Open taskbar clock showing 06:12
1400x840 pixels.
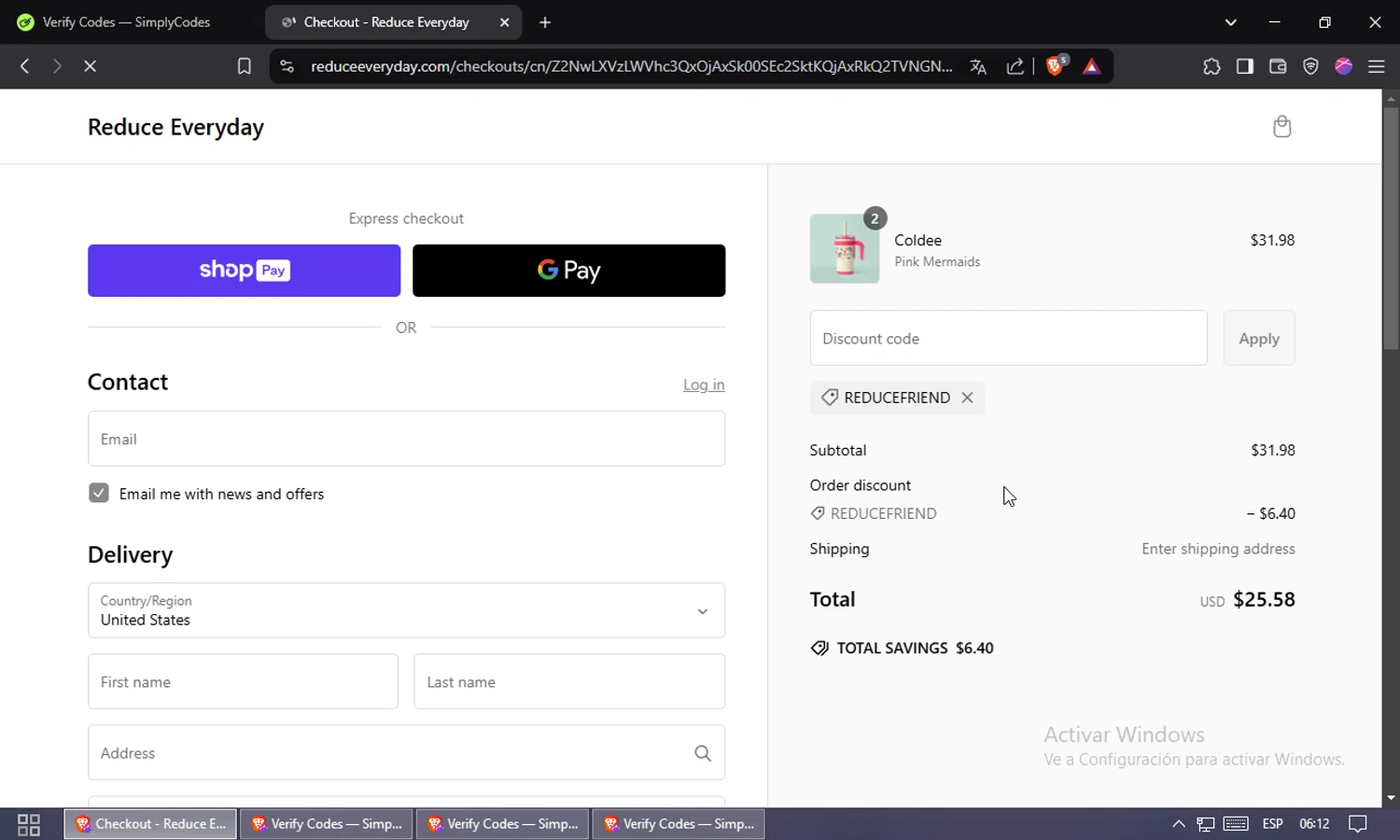point(1314,824)
